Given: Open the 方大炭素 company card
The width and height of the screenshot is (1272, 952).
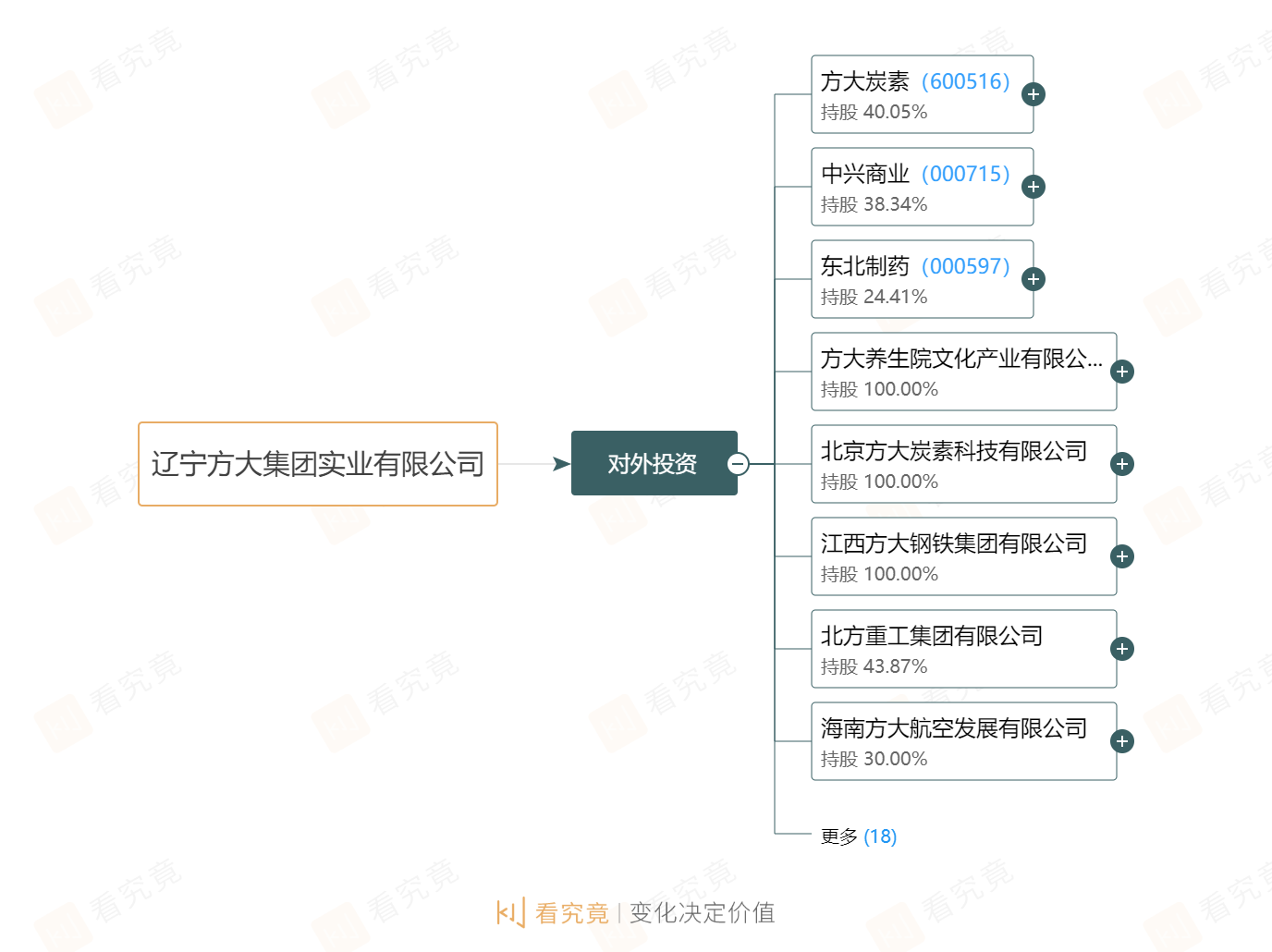Looking at the screenshot, I should pyautogui.click(x=923, y=94).
